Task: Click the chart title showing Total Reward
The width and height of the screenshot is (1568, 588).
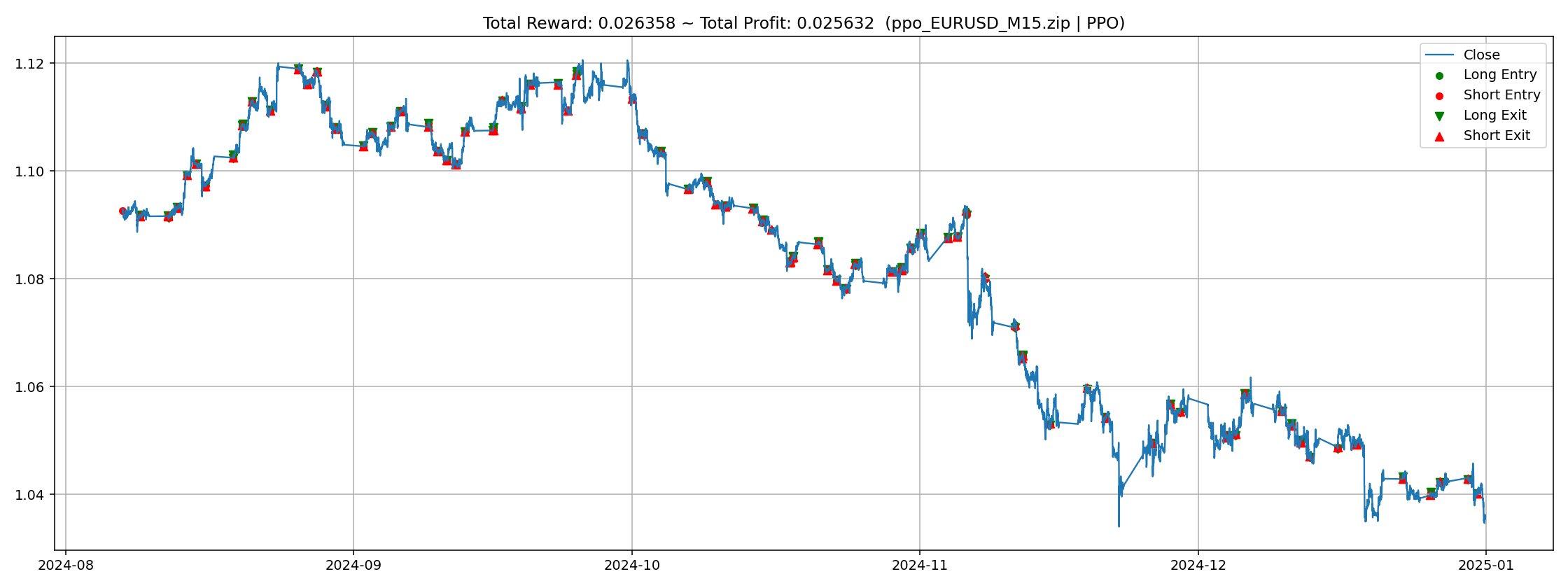Action: click(x=804, y=23)
